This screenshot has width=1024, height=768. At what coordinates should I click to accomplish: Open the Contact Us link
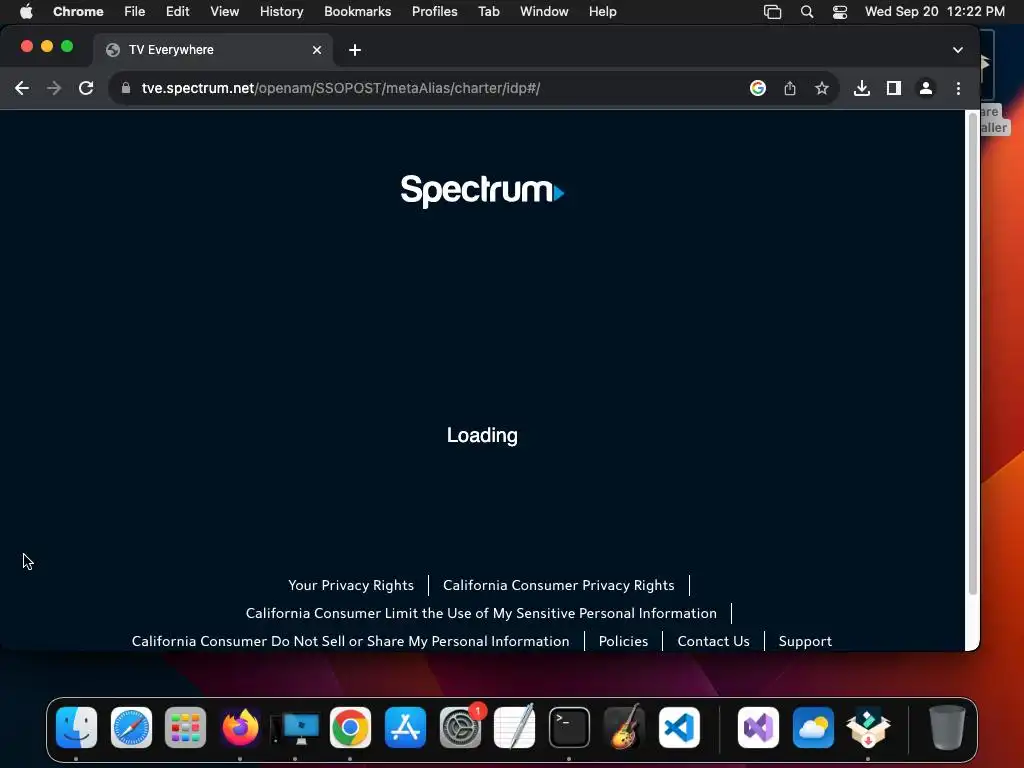(x=713, y=641)
